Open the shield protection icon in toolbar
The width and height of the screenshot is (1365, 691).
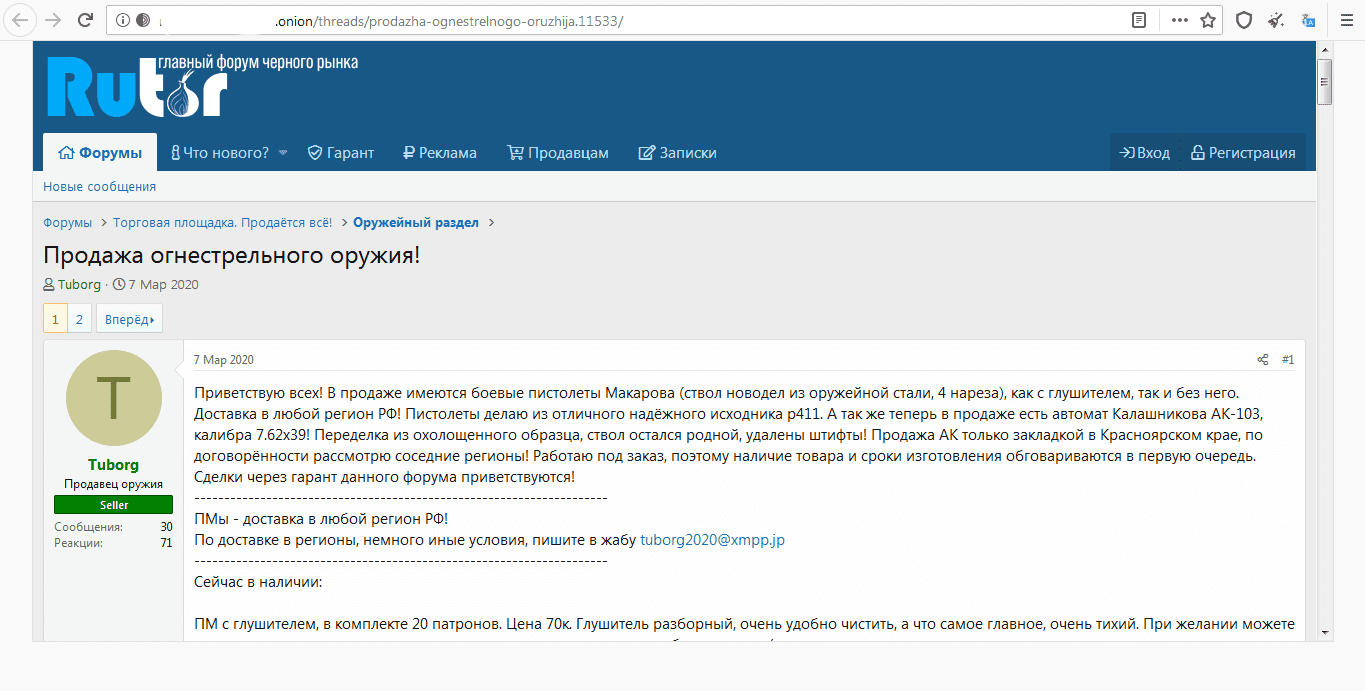1244,20
